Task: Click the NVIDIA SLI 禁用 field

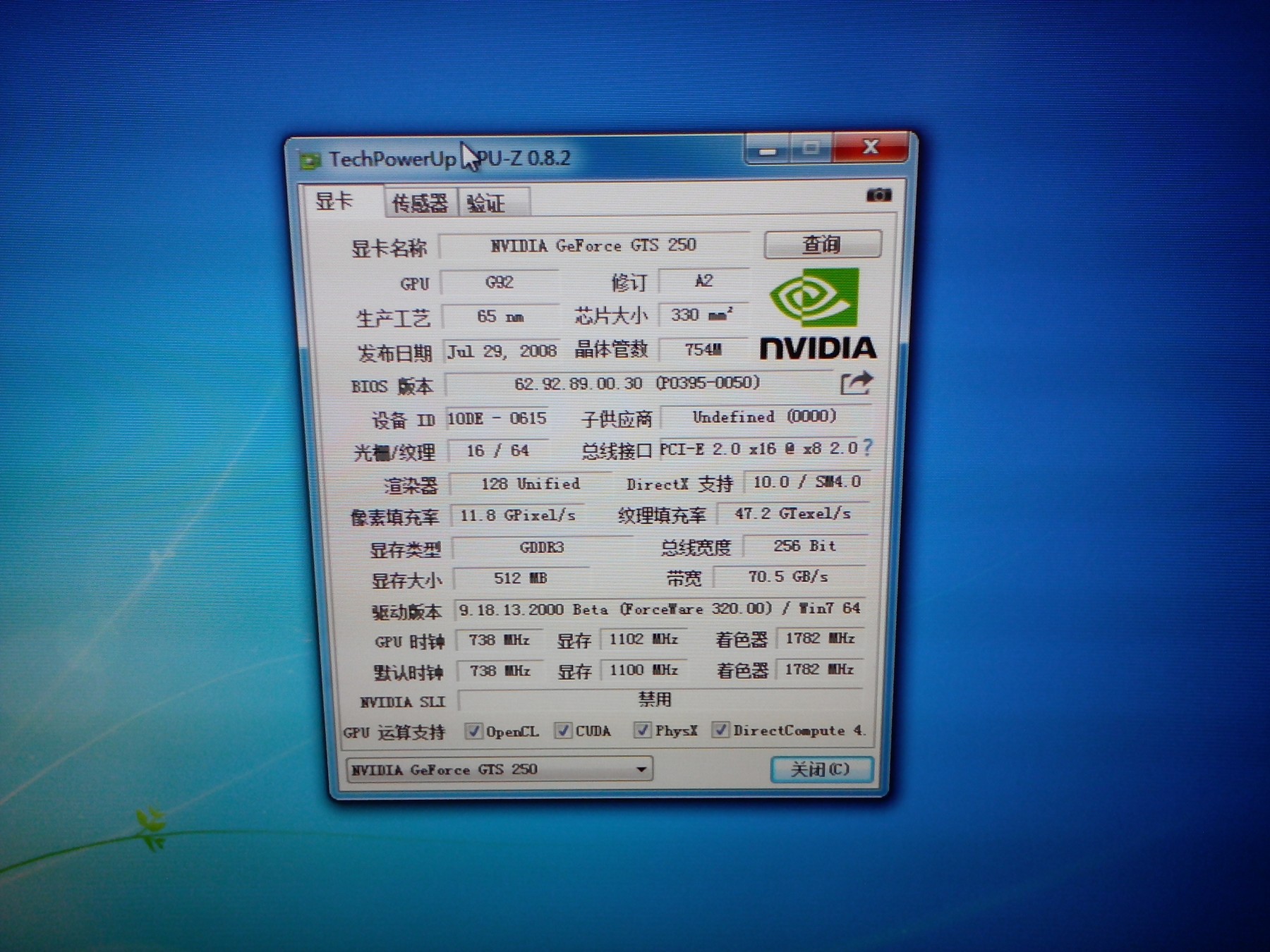Action: pos(661,700)
